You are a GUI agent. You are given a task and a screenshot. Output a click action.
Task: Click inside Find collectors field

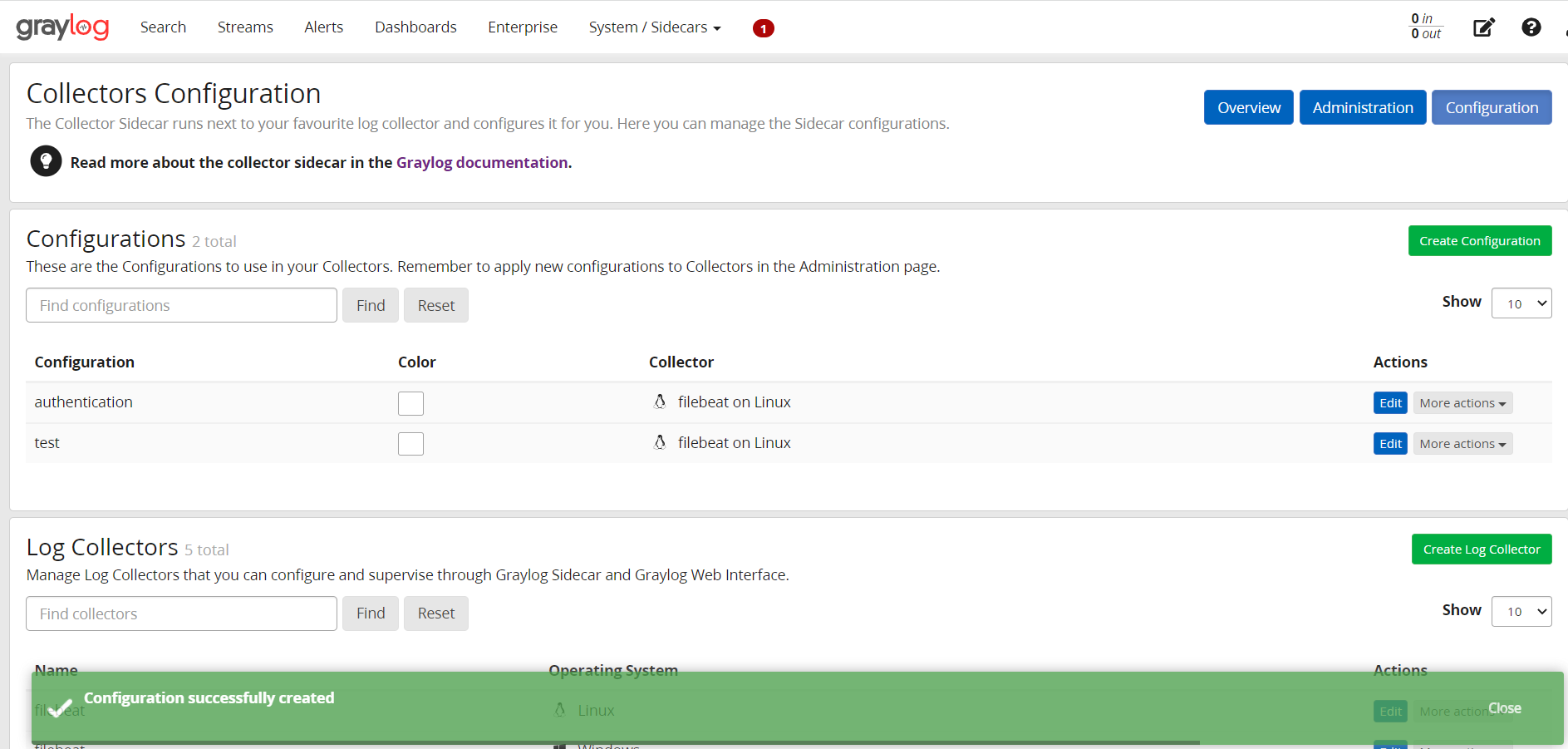[181, 613]
